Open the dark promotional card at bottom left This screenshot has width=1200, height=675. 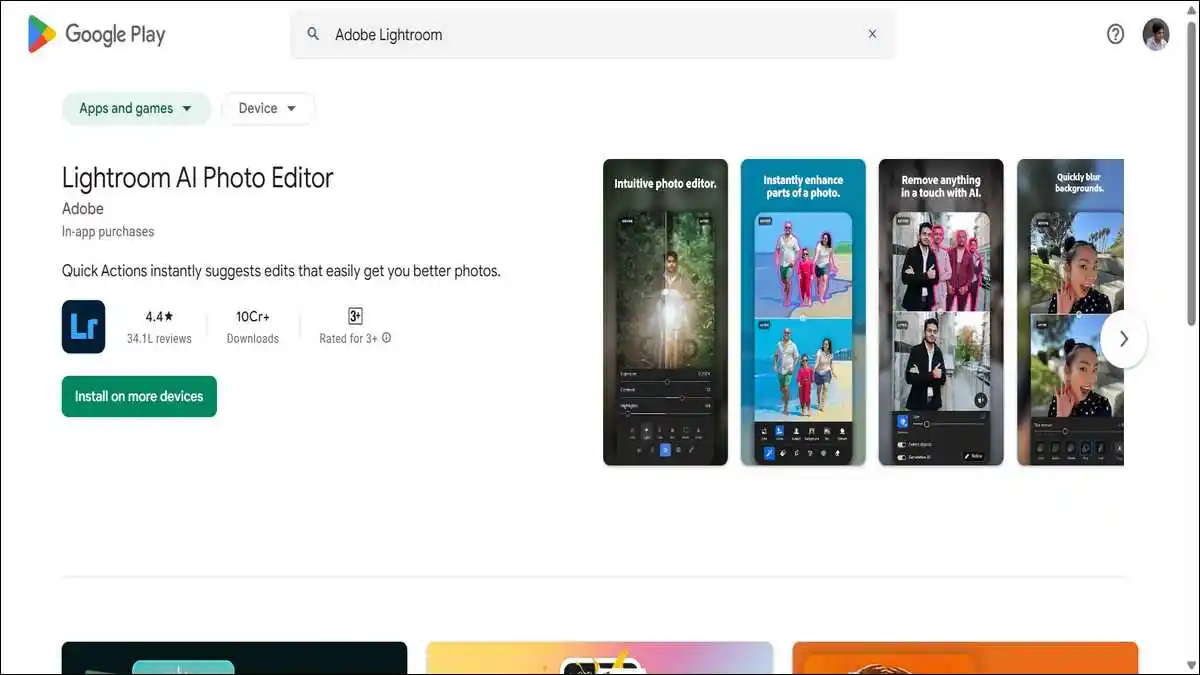click(235, 658)
